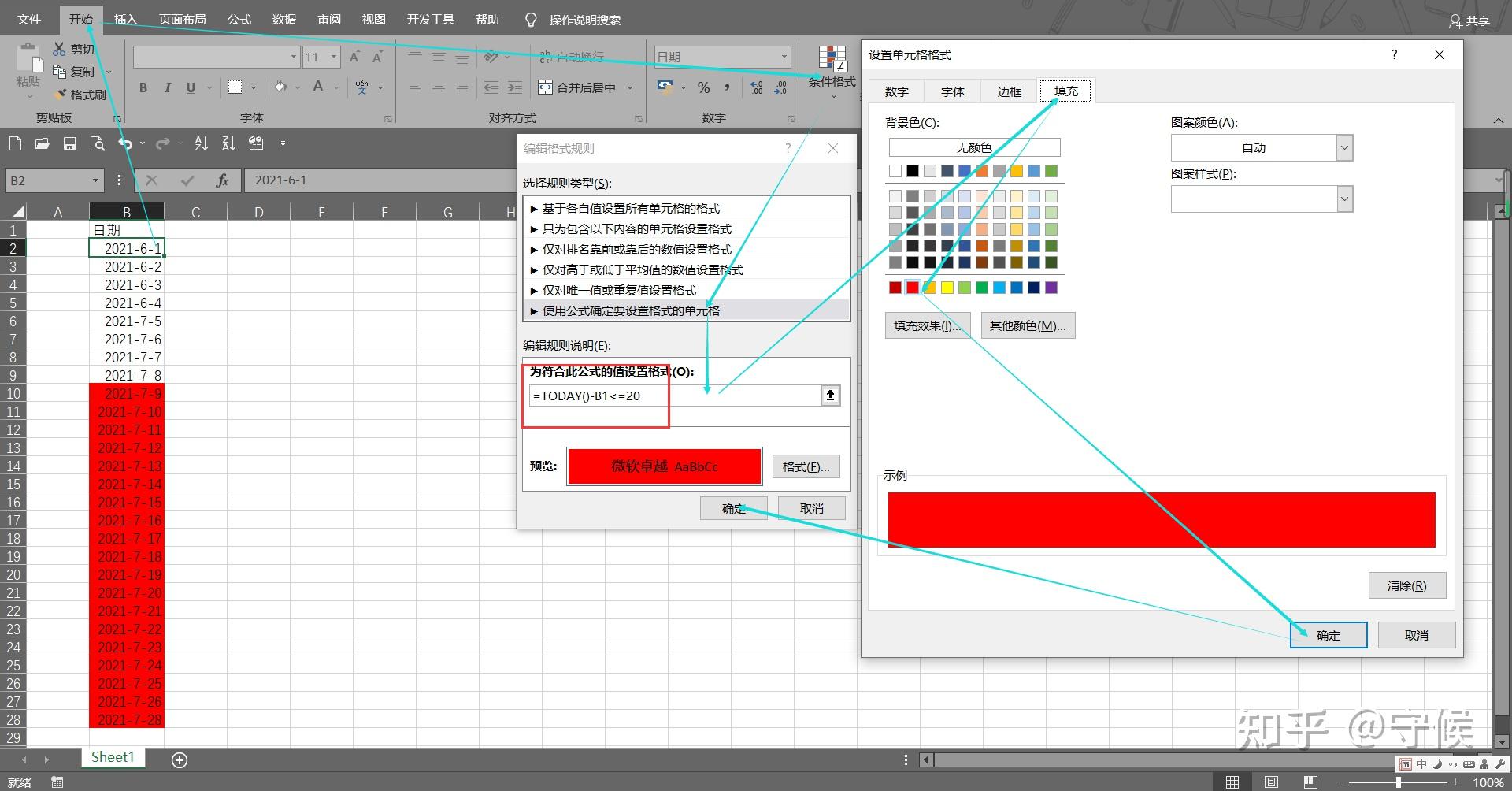Select rule type 只为包含以下内容的单元格设置格式
Screen dimensions: 1512x791
click(687, 228)
